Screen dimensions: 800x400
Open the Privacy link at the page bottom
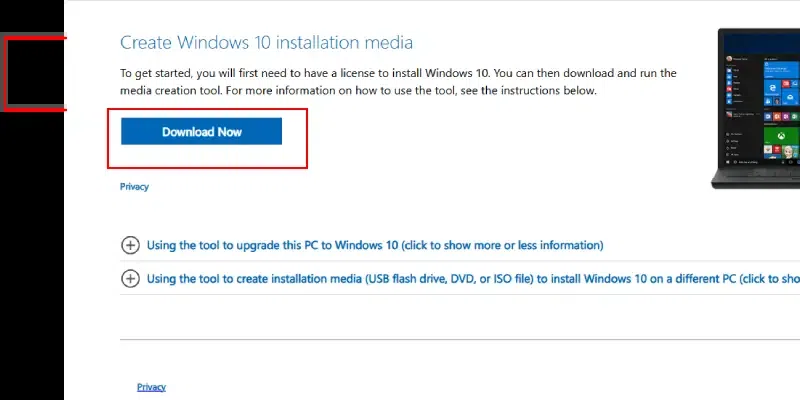(151, 387)
